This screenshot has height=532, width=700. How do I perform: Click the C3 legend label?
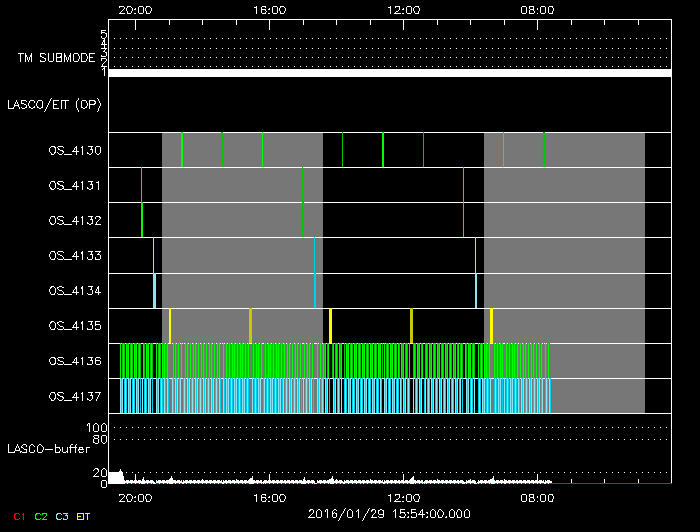tap(62, 516)
